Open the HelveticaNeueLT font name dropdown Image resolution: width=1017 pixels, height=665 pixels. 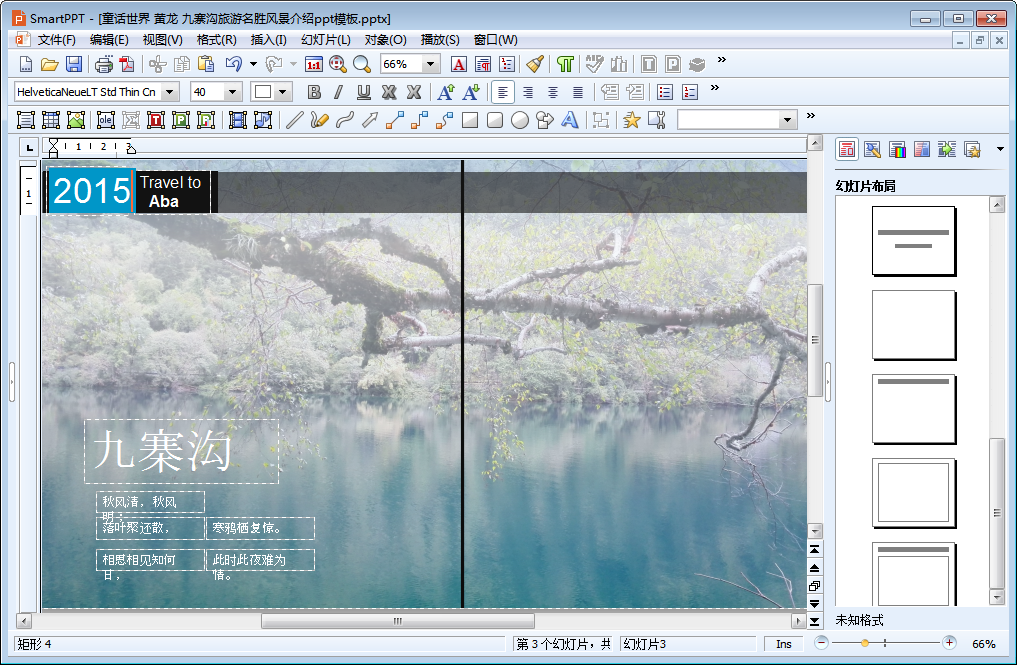[170, 92]
